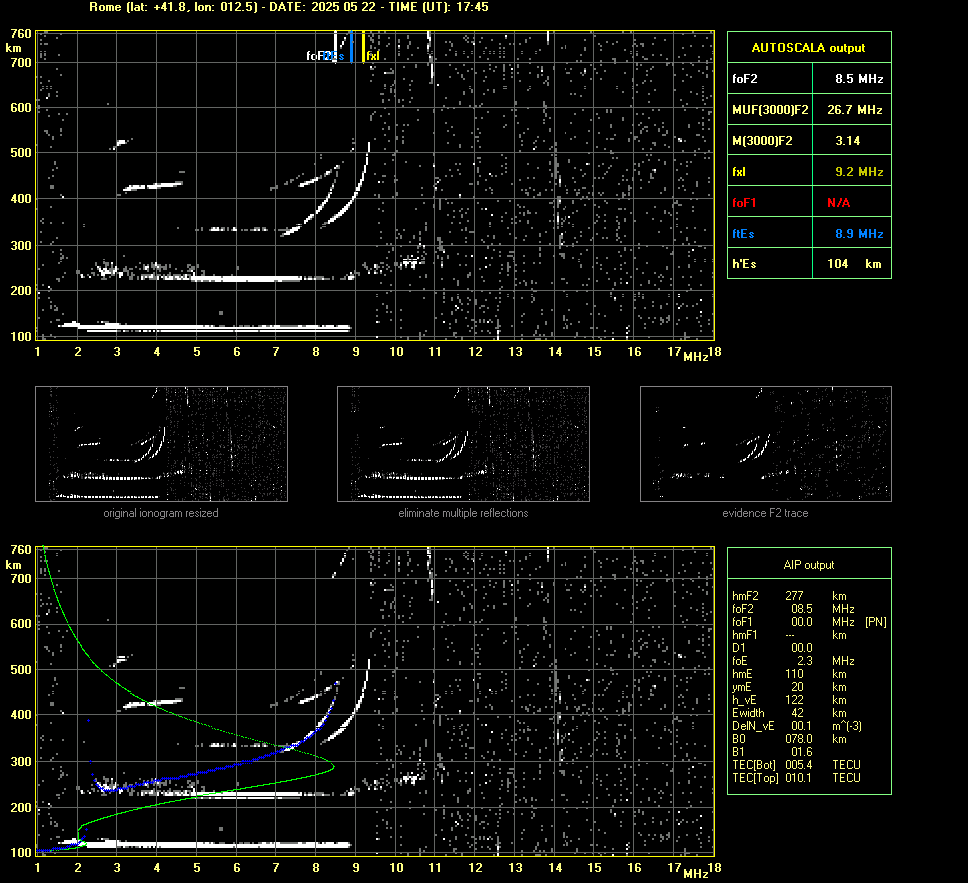Click the 300 km axis label of bottom ionogram
This screenshot has width=968, height=883.
pyautogui.click(x=21, y=761)
